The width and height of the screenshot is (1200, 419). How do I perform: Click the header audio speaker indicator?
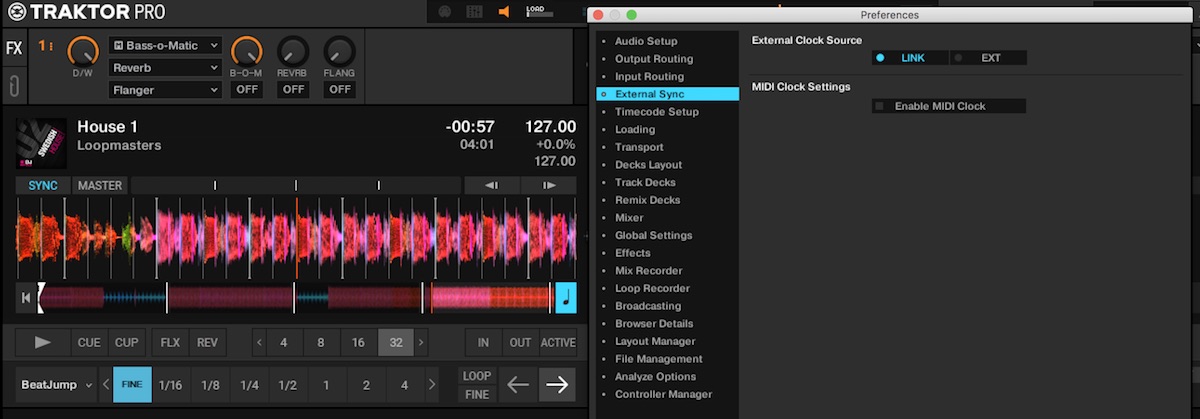[505, 12]
